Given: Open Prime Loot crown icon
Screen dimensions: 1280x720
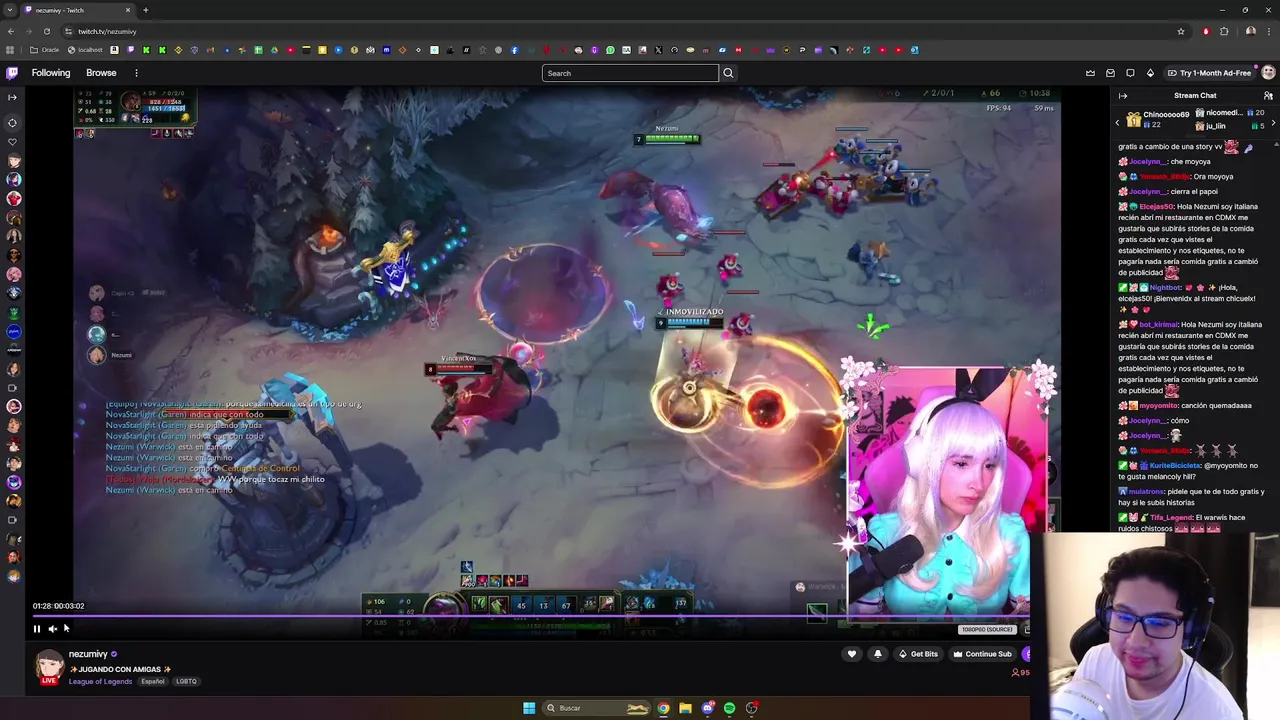Looking at the screenshot, I should (1090, 73).
